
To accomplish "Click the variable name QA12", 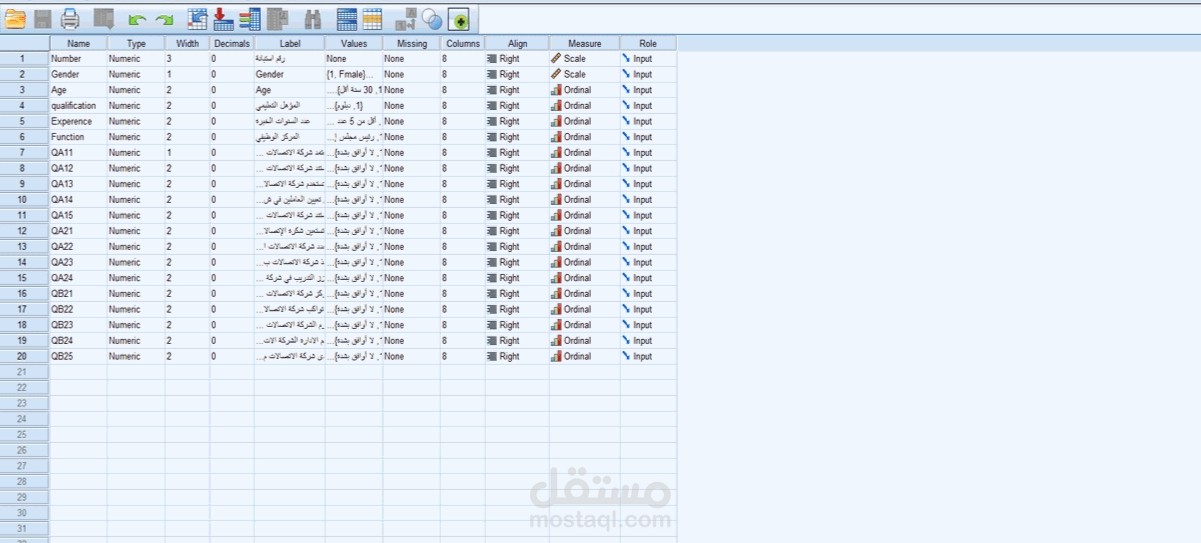I will 62,168.
